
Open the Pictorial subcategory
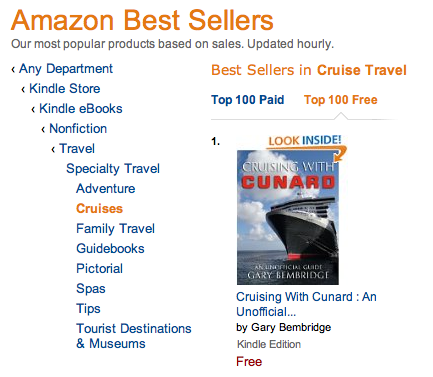[x=99, y=269]
